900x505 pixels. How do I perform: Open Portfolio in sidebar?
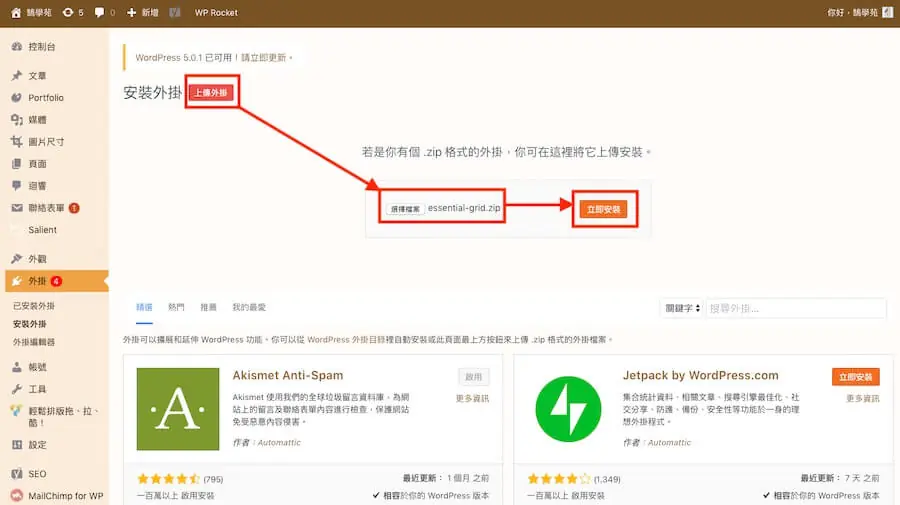coord(46,98)
